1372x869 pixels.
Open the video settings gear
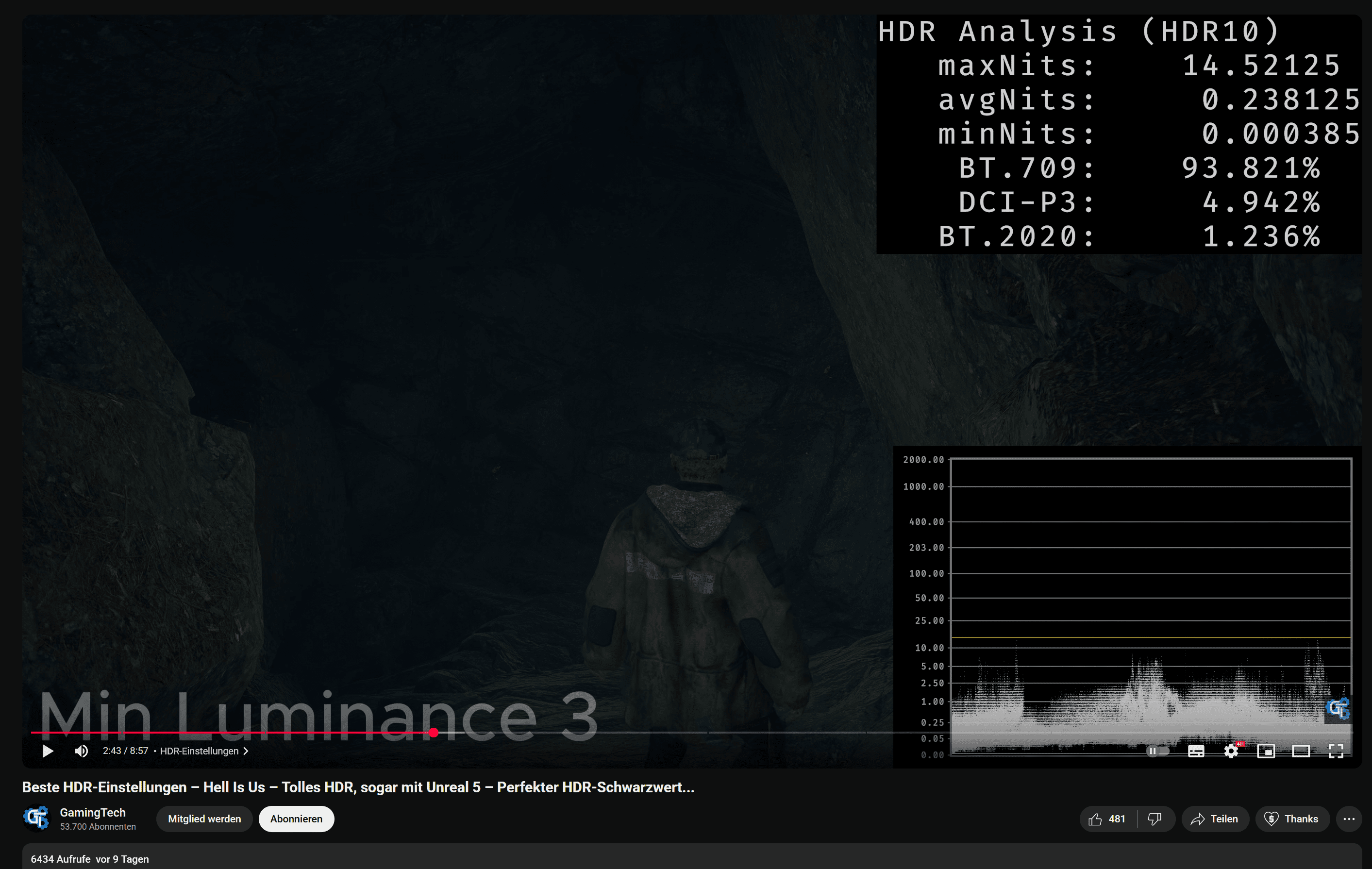click(1231, 751)
